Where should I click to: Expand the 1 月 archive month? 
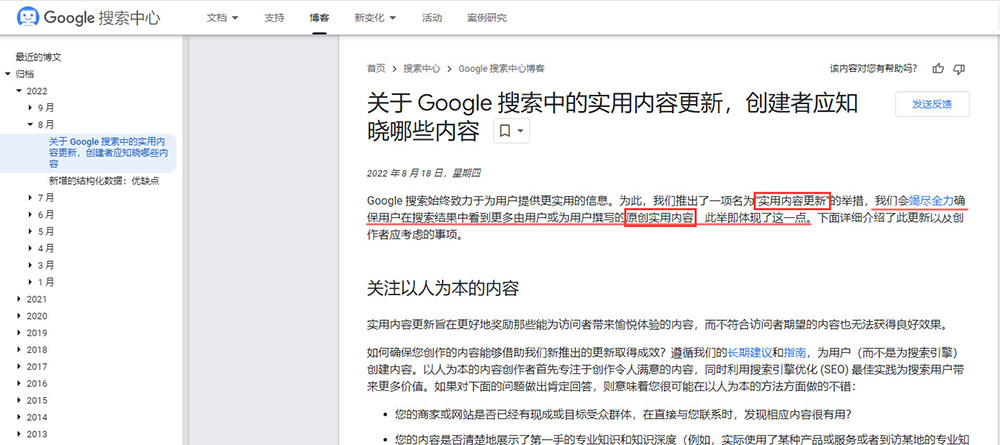(30, 282)
